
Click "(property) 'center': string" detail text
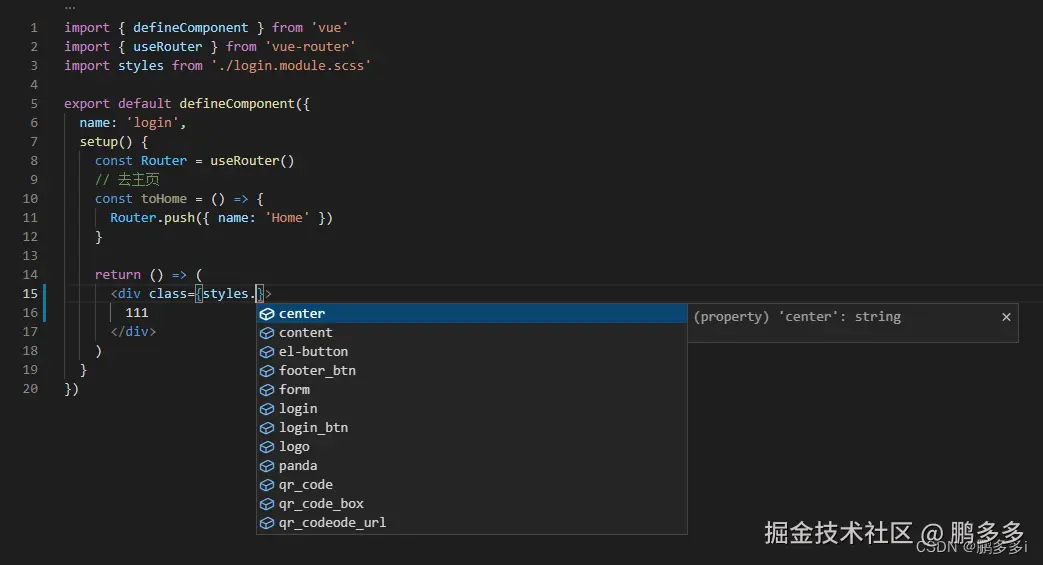(x=797, y=317)
